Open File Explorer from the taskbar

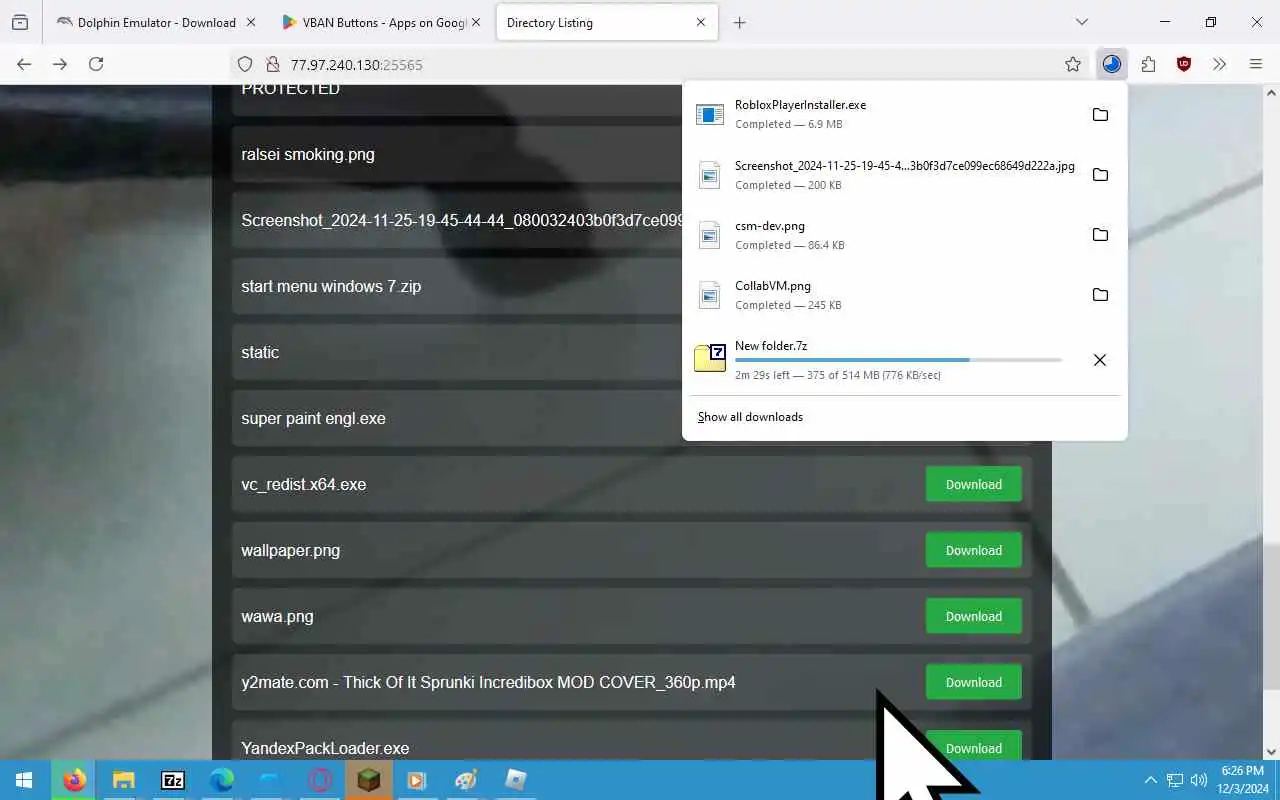(x=123, y=780)
